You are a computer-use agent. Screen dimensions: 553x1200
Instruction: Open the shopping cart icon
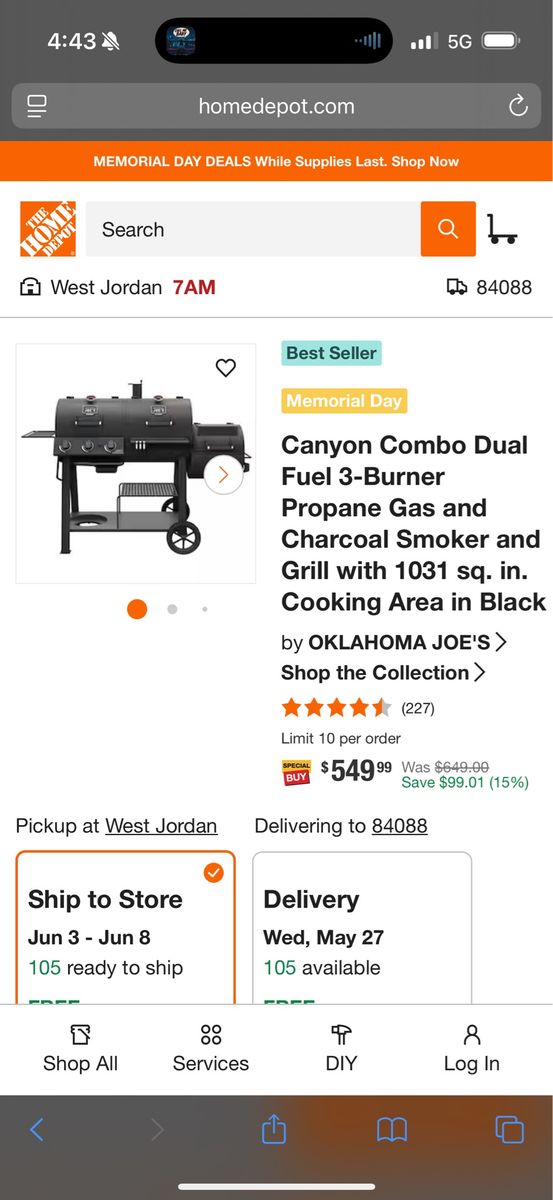click(x=502, y=229)
